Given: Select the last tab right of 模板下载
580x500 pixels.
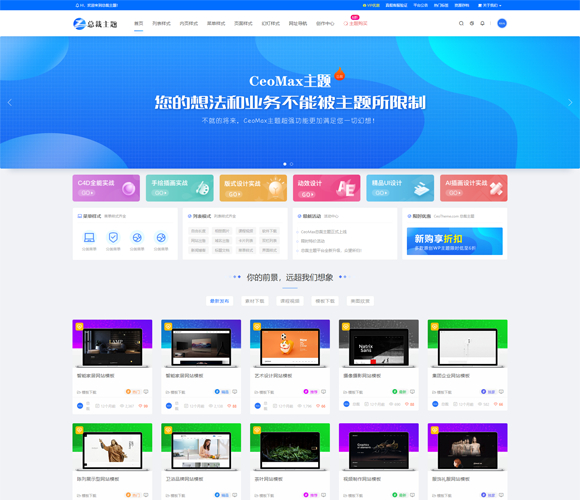Looking at the screenshot, I should coord(360,301).
